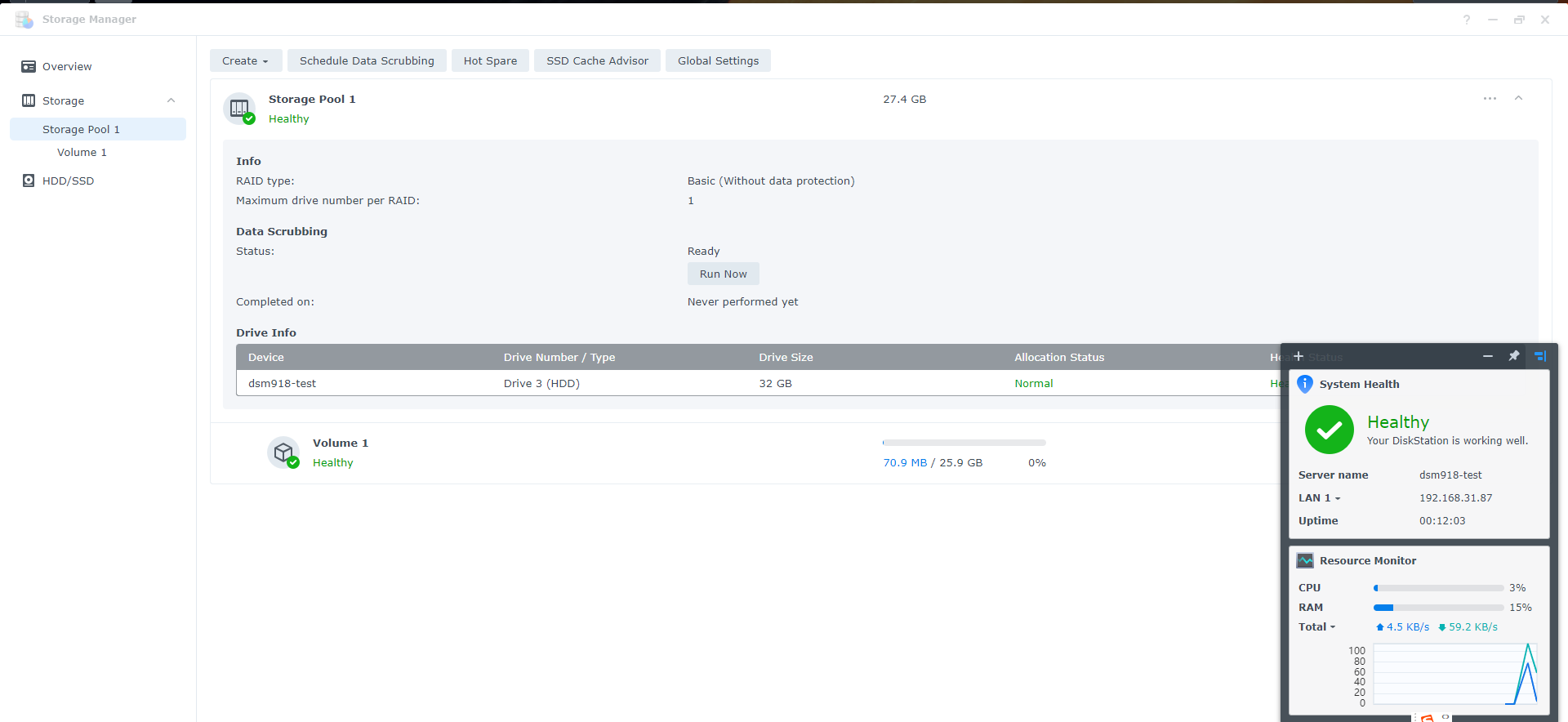Click the 70.9 MB used space link

(905, 462)
